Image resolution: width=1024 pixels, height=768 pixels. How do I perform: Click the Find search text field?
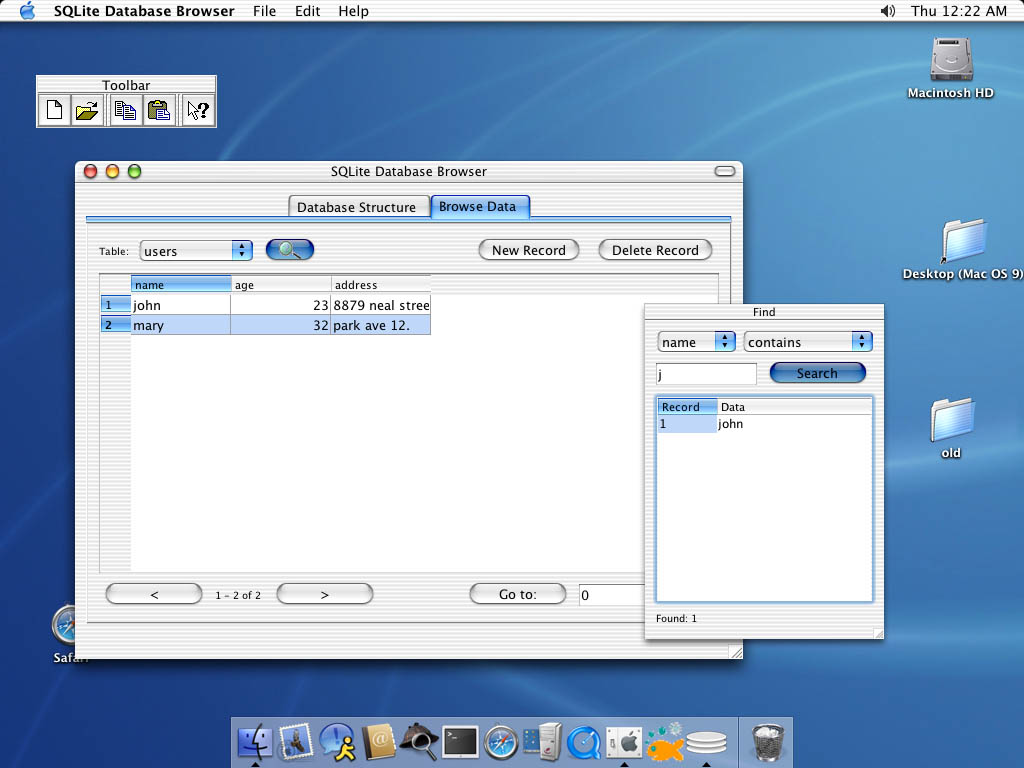coord(706,374)
